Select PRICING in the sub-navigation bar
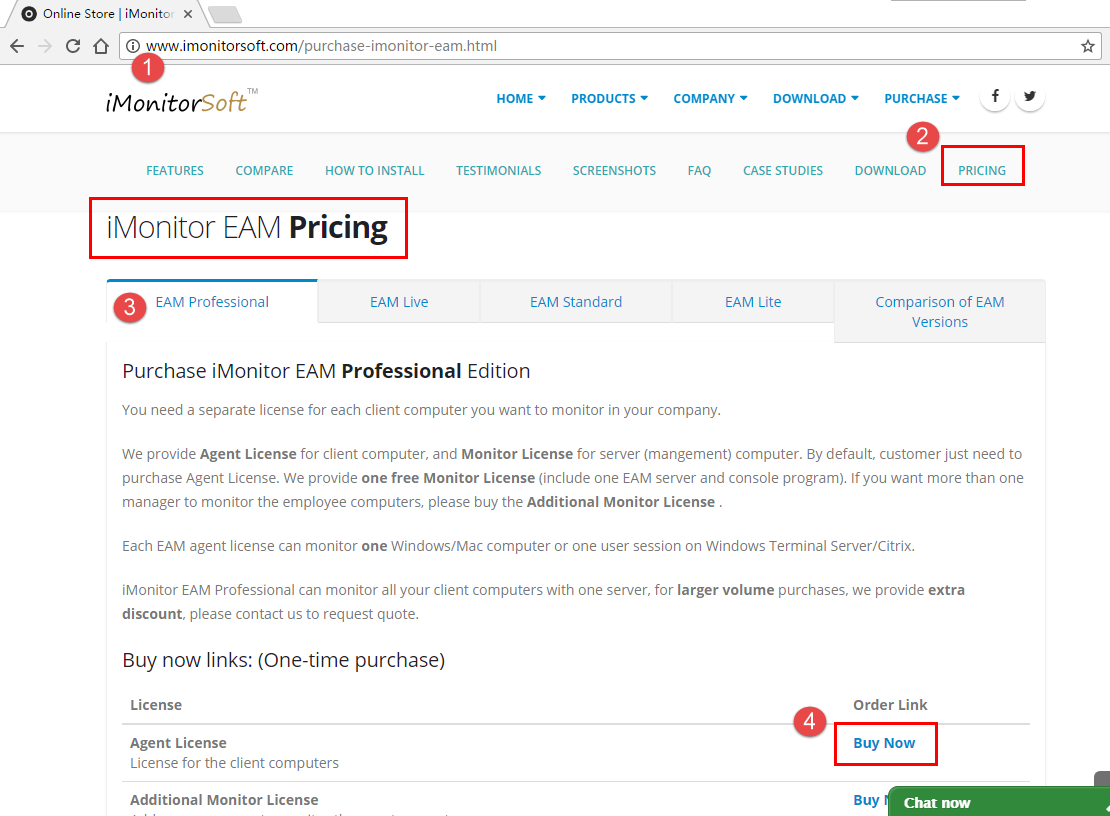This screenshot has width=1110, height=816. coord(982,171)
